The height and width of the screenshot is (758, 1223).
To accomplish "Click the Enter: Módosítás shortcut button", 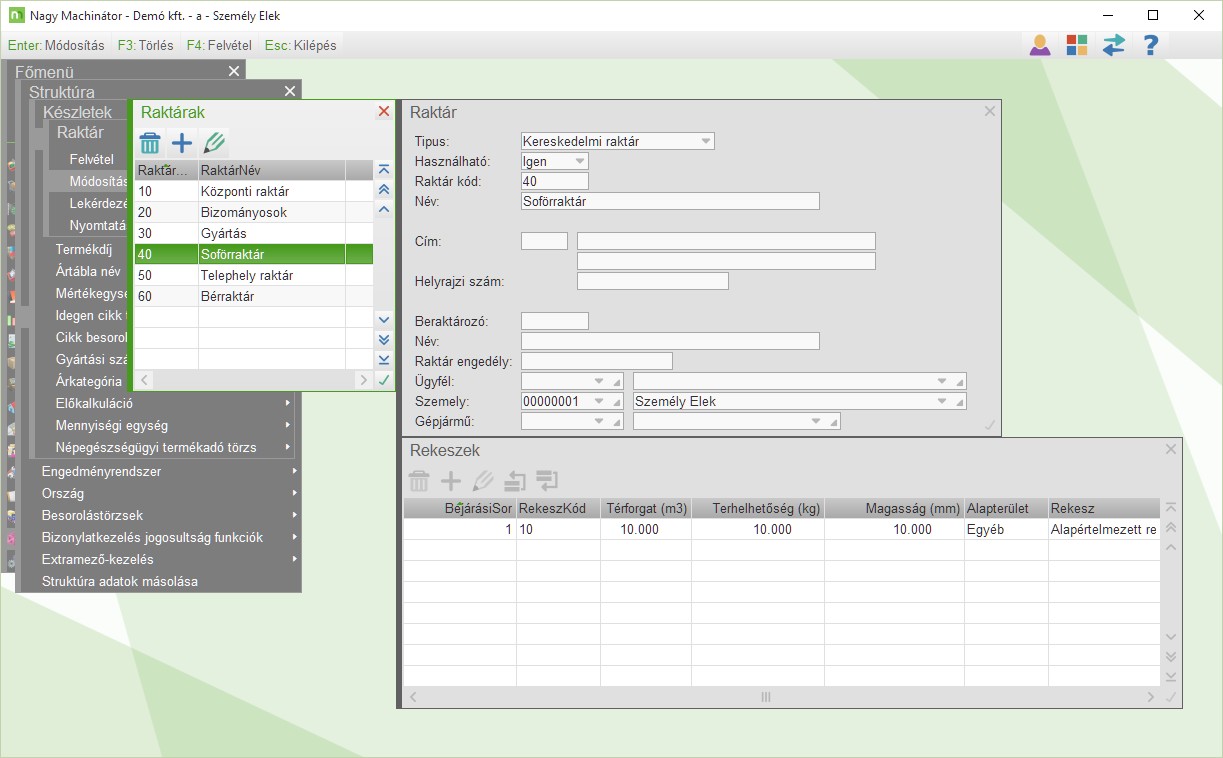I will point(56,45).
